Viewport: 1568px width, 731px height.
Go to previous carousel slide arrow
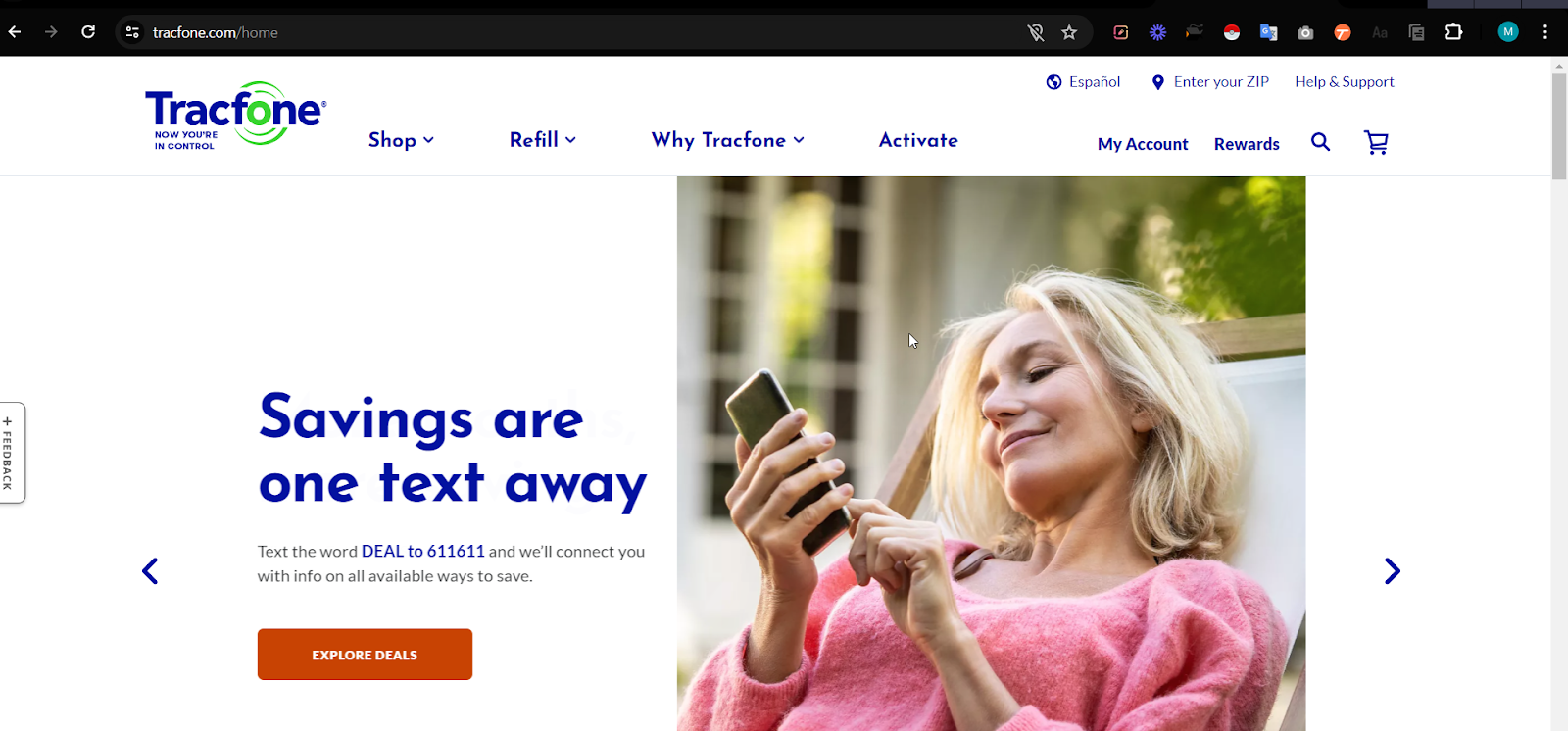pos(150,570)
